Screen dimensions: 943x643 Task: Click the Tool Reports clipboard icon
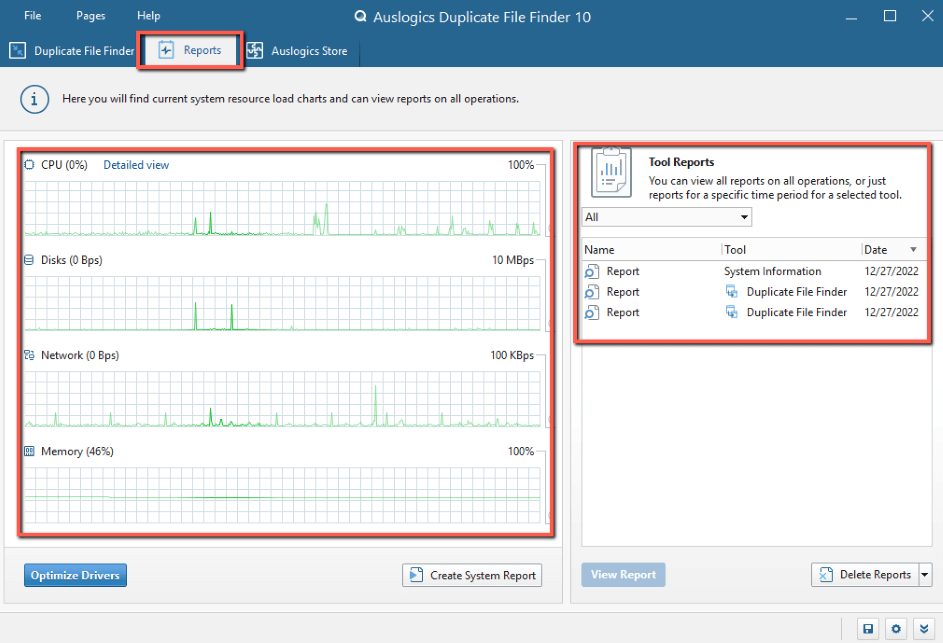click(x=611, y=173)
